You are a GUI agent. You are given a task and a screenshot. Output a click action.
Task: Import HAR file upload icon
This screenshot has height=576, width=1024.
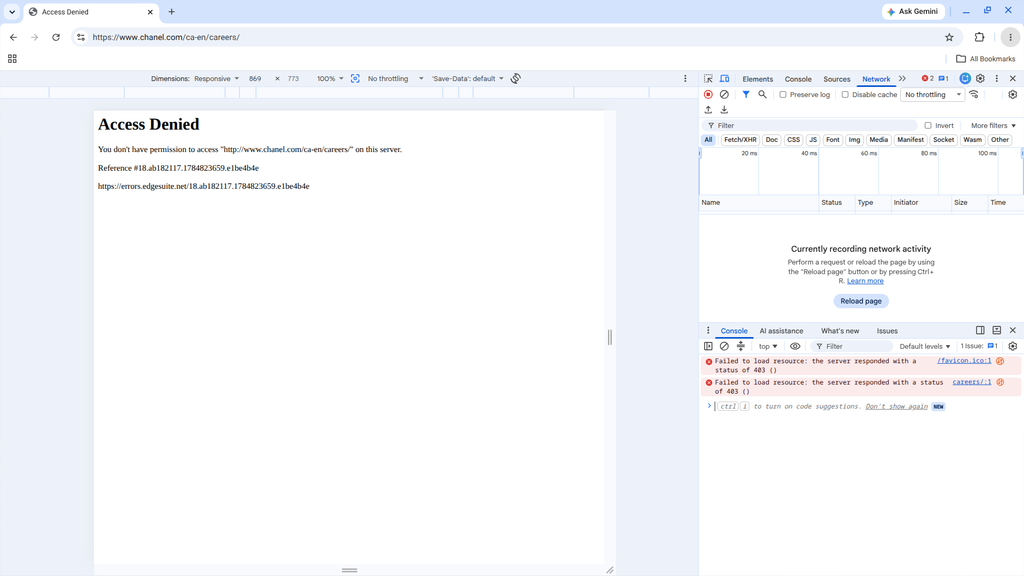point(708,110)
